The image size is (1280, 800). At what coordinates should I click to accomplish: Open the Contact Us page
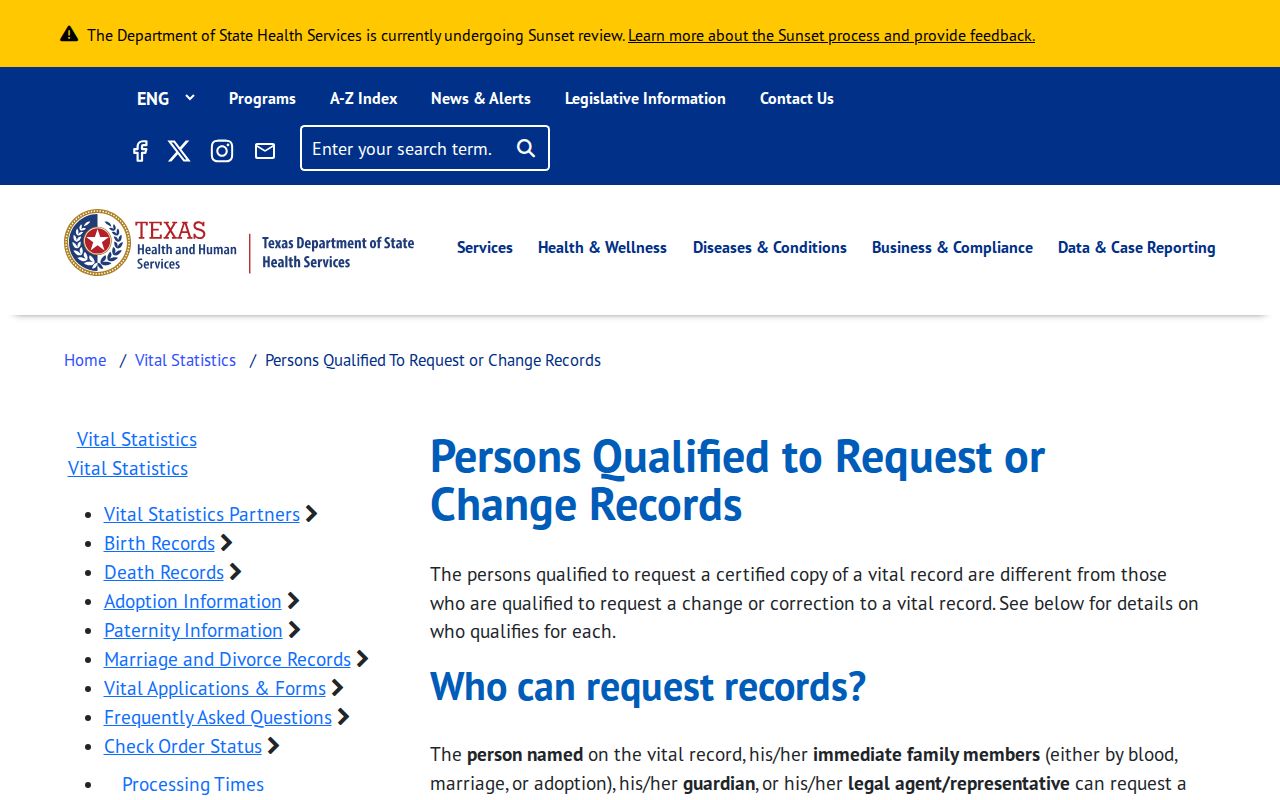pyautogui.click(x=797, y=98)
